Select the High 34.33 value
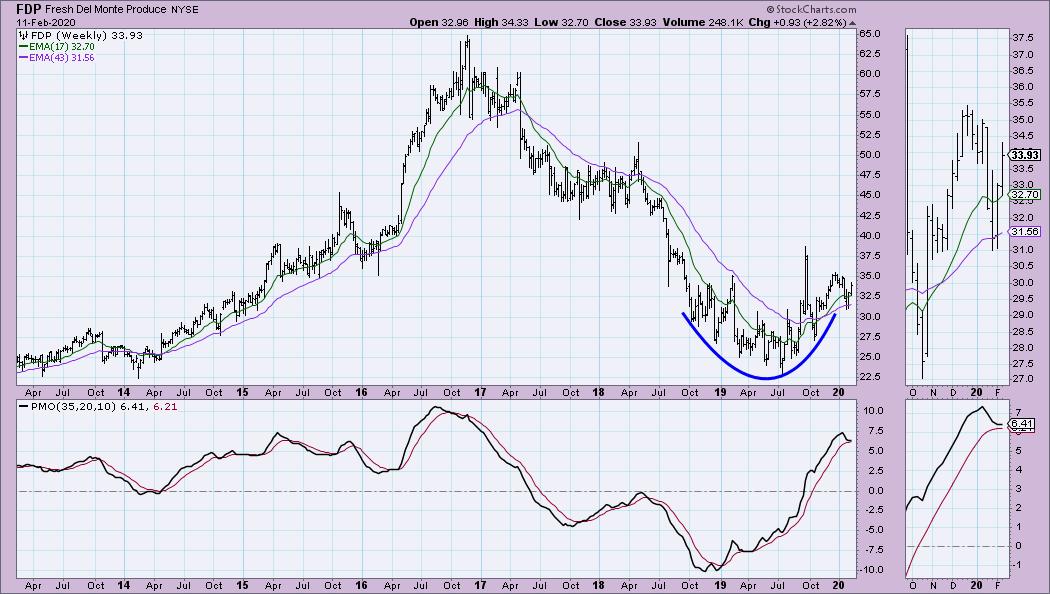This screenshot has height=594, width=1050. (x=501, y=22)
